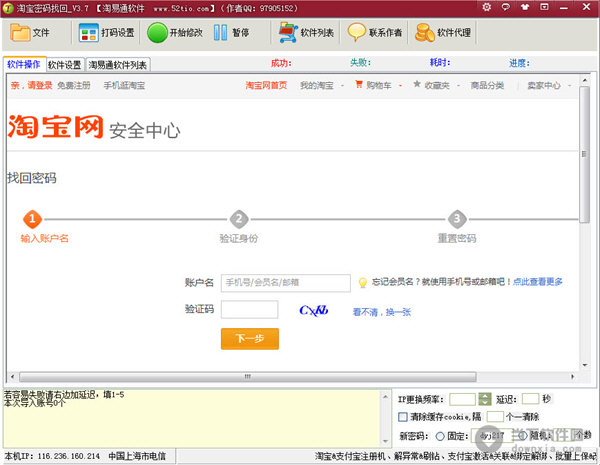Click the shirt skin icon in title bar
Image resolution: width=600 pixels, height=465 pixels.
pyautogui.click(x=525, y=7)
